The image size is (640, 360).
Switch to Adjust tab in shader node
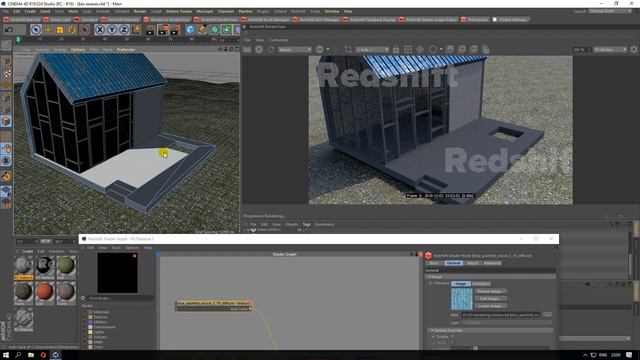point(472,263)
